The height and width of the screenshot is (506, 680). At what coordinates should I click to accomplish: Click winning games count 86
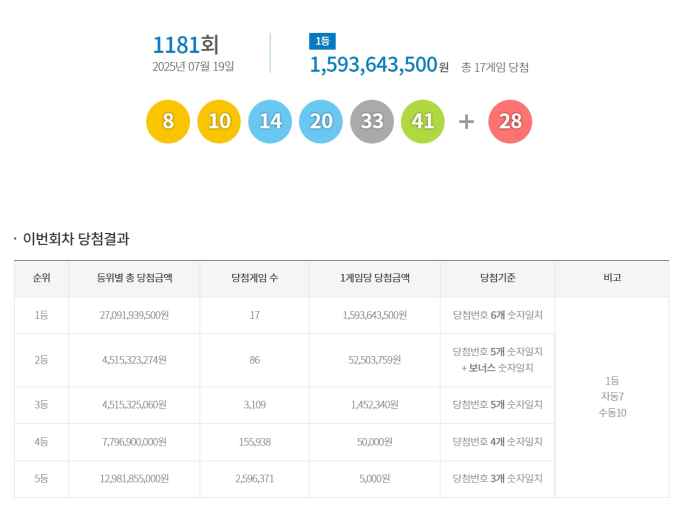255,360
